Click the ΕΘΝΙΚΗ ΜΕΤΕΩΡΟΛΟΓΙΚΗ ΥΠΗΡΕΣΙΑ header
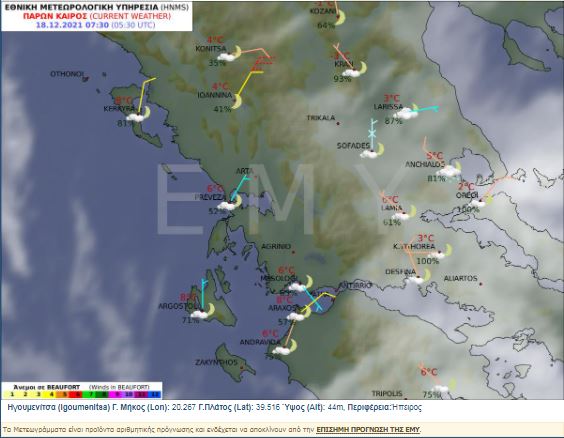Screen dimensions: 564x438 coord(96,7)
